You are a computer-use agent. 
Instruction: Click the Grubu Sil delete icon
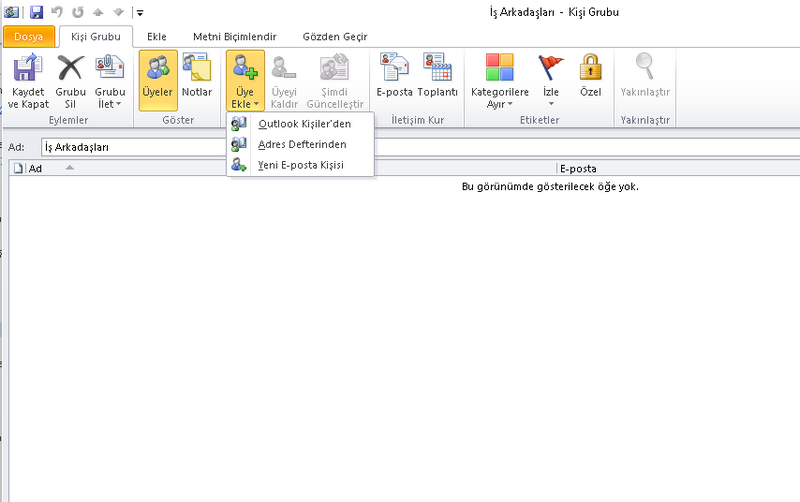(x=71, y=69)
